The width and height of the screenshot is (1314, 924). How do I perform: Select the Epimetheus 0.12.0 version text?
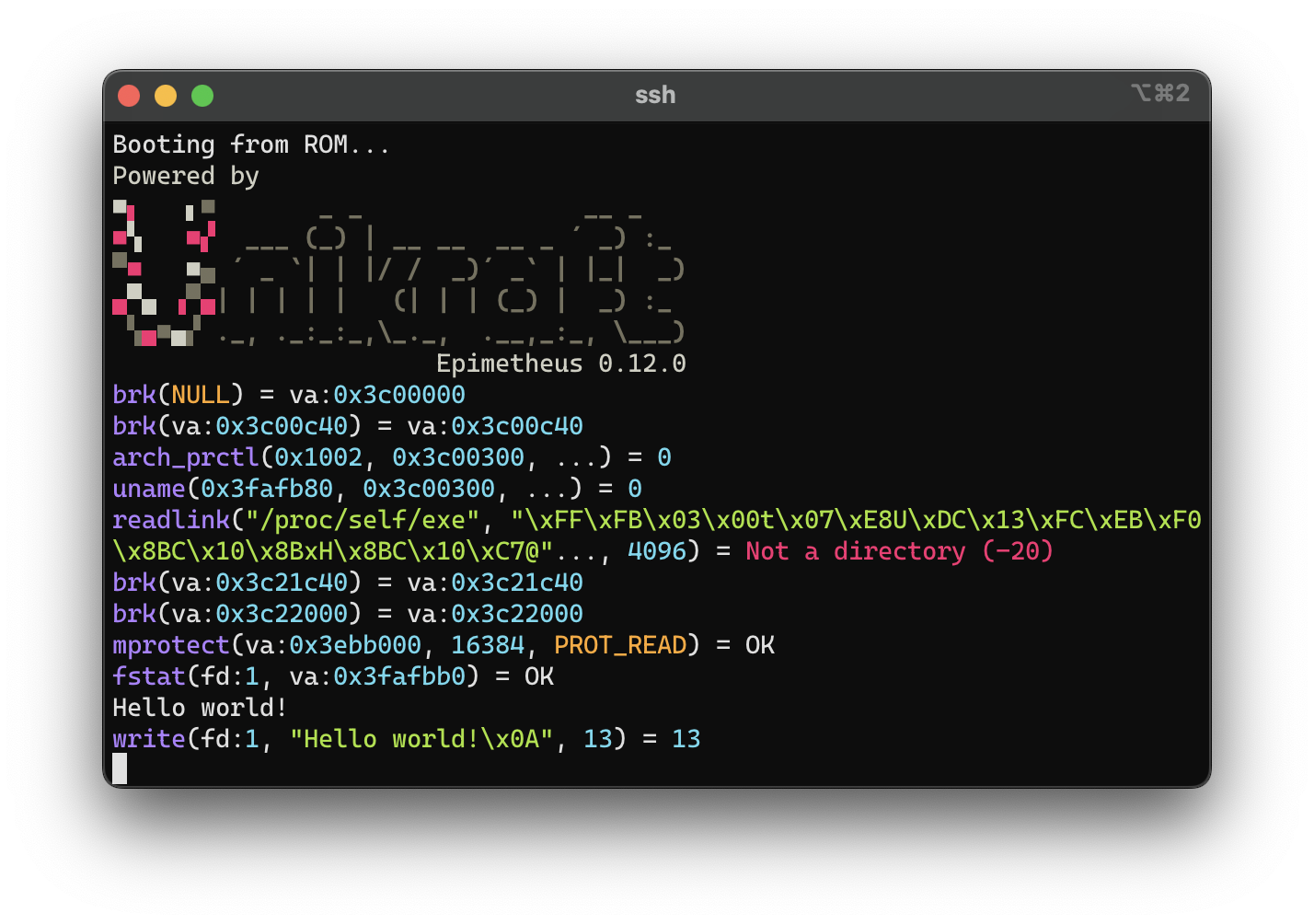[559, 363]
